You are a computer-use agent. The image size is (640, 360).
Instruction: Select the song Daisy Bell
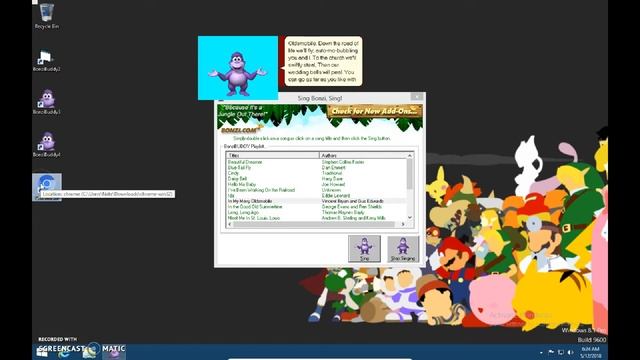(x=237, y=179)
